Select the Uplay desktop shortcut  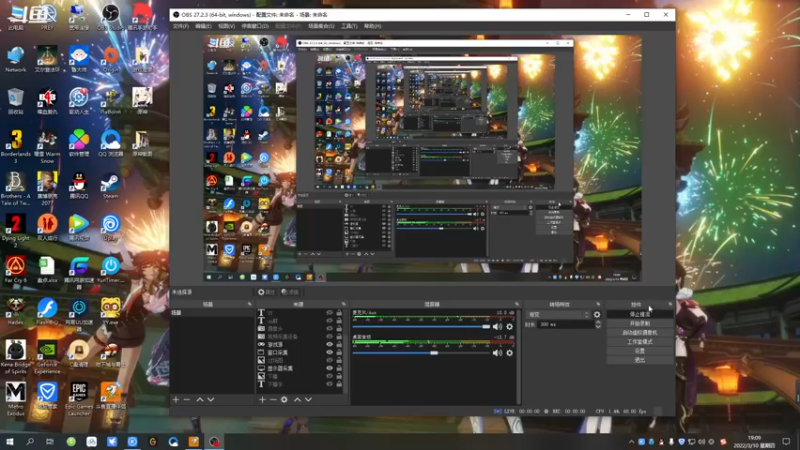pos(110,228)
